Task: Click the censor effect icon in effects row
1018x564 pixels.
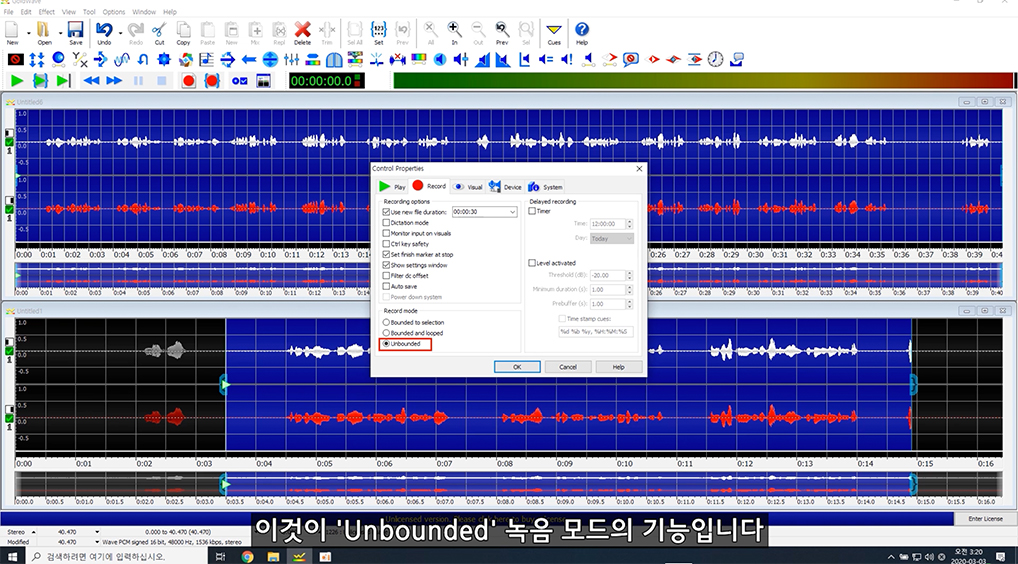Action: 16,60
